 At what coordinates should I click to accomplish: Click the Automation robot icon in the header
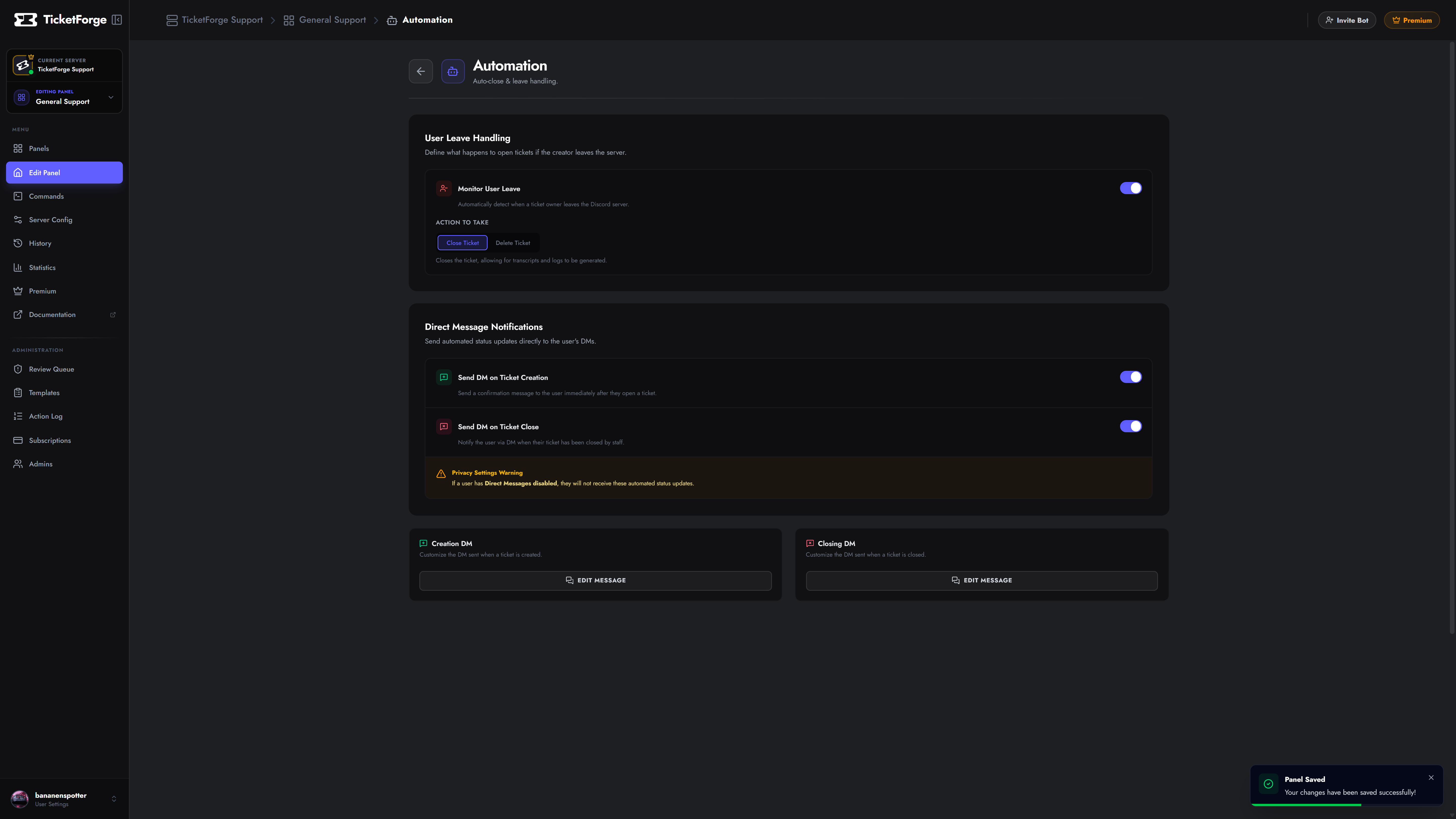[x=453, y=71]
